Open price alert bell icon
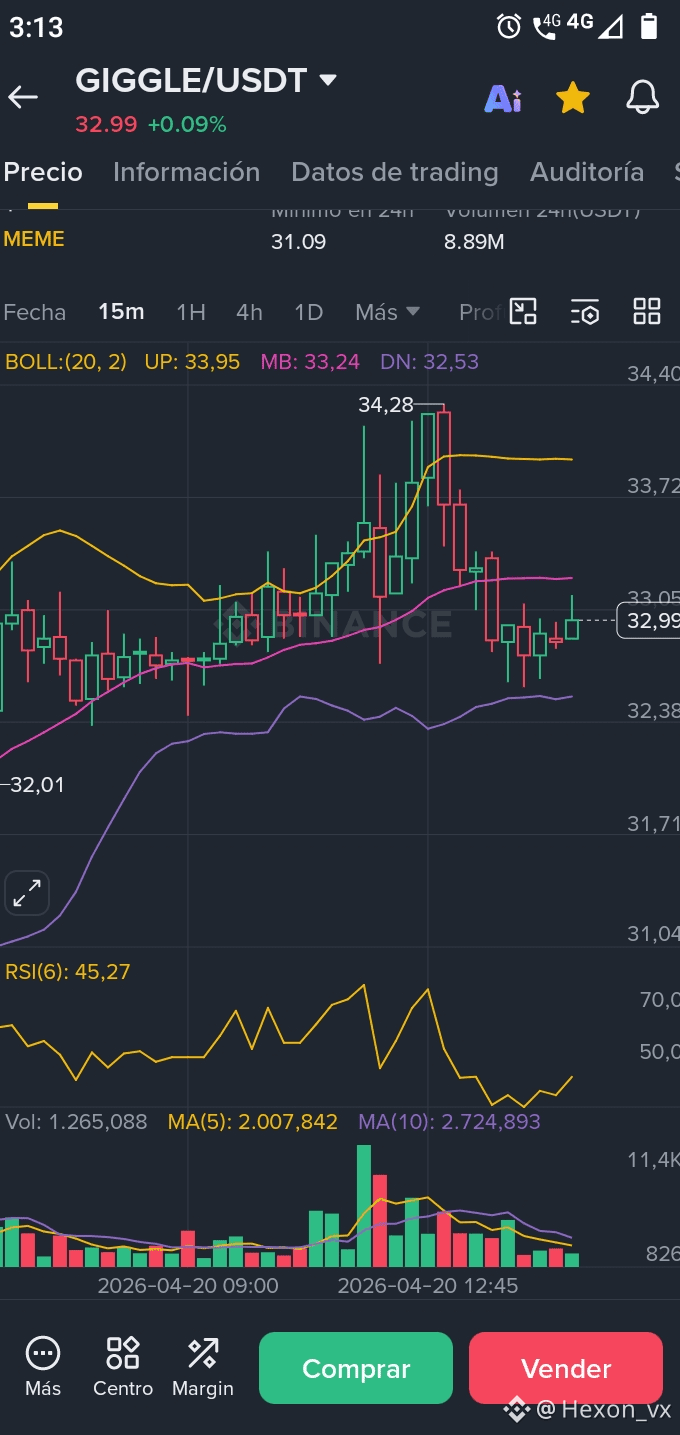 coord(643,98)
